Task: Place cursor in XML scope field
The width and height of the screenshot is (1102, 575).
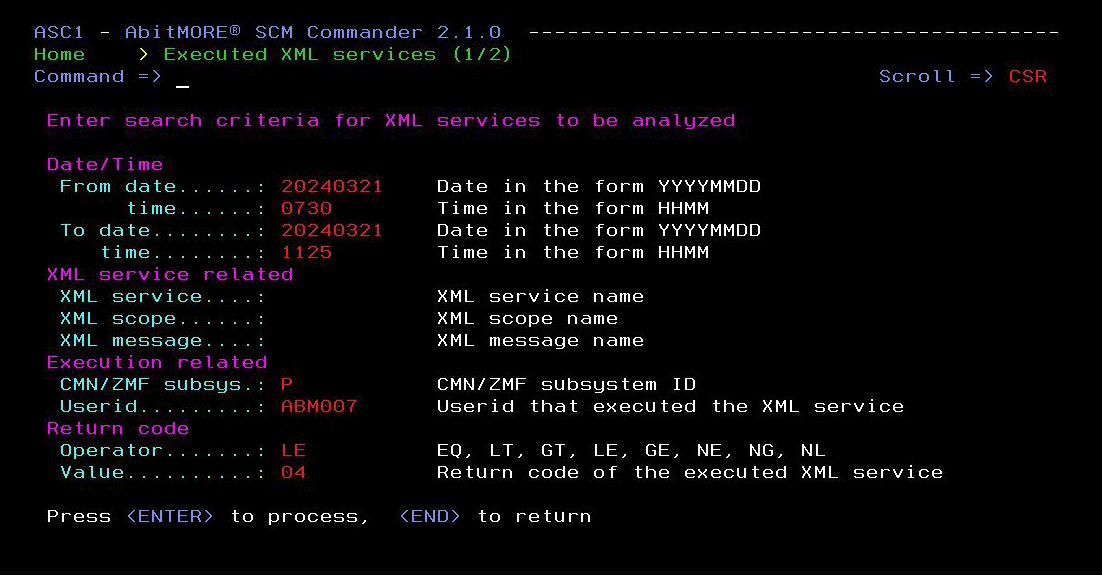Action: pyautogui.click(x=344, y=318)
